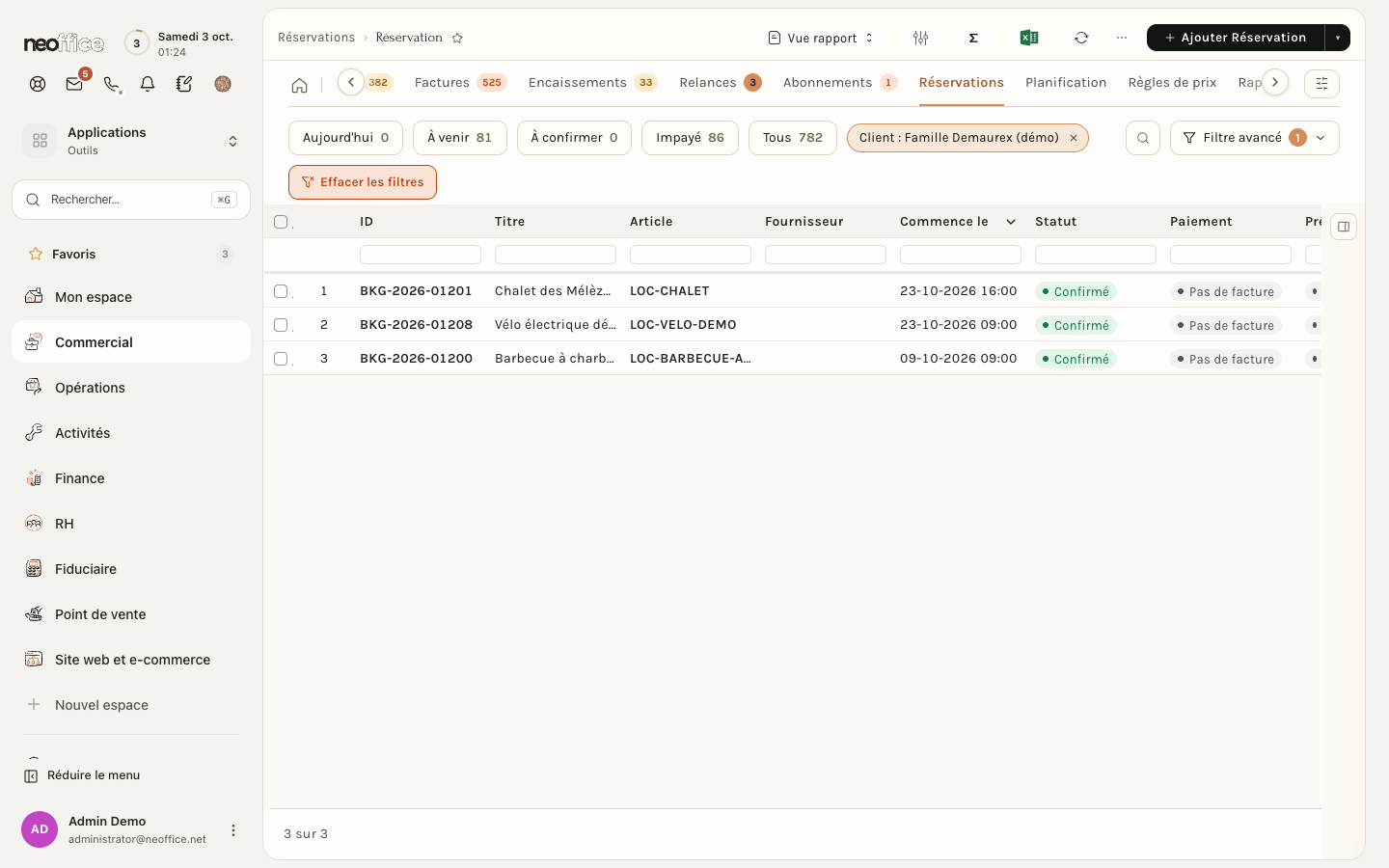Open the notes edit icon
1389x868 pixels.
184,84
